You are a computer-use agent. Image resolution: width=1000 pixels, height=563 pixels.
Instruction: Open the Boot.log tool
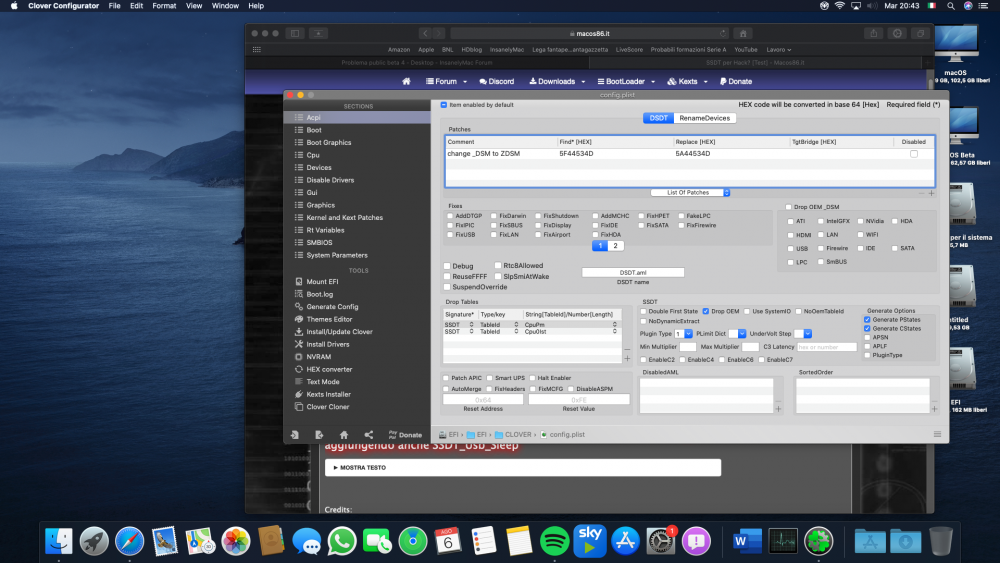pos(319,294)
